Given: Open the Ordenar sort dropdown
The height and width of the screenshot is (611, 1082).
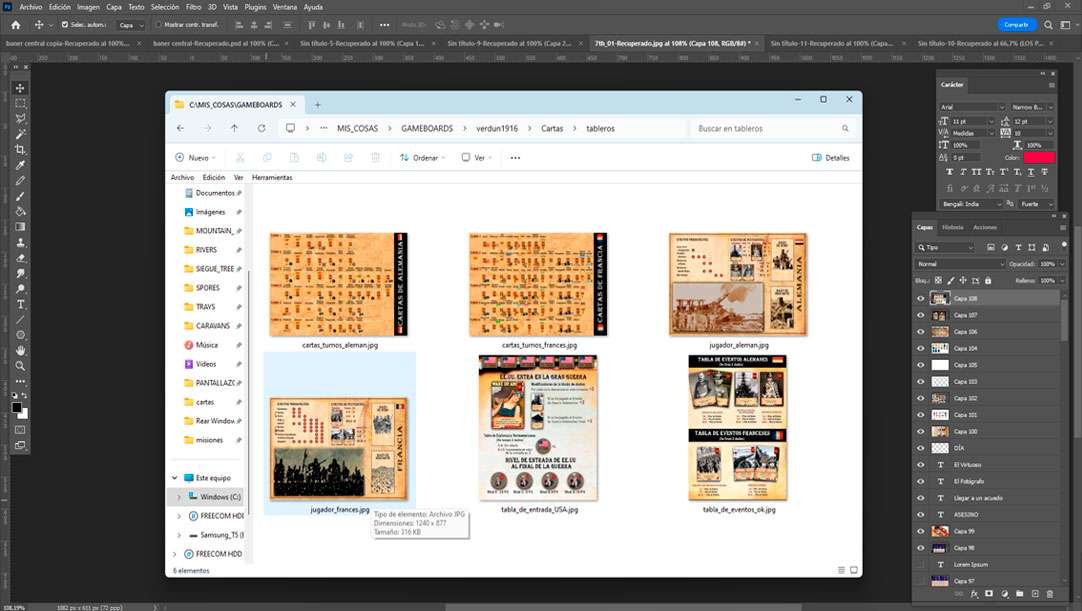Looking at the screenshot, I should coord(422,158).
